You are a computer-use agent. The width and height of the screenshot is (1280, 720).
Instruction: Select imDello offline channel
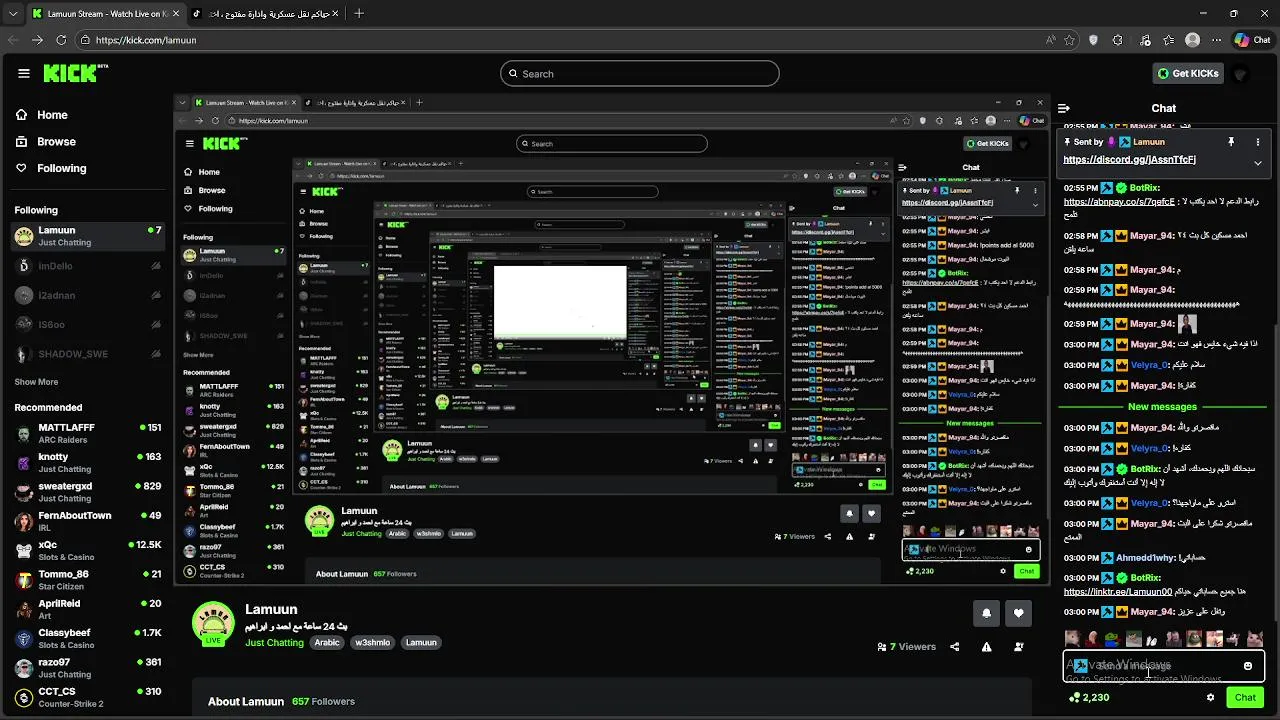tap(87, 266)
